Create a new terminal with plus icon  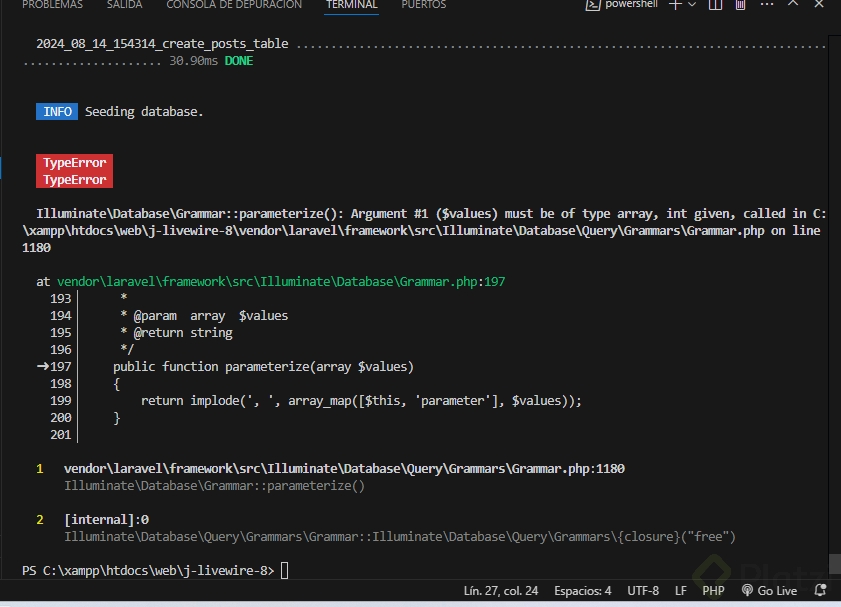coord(675,5)
